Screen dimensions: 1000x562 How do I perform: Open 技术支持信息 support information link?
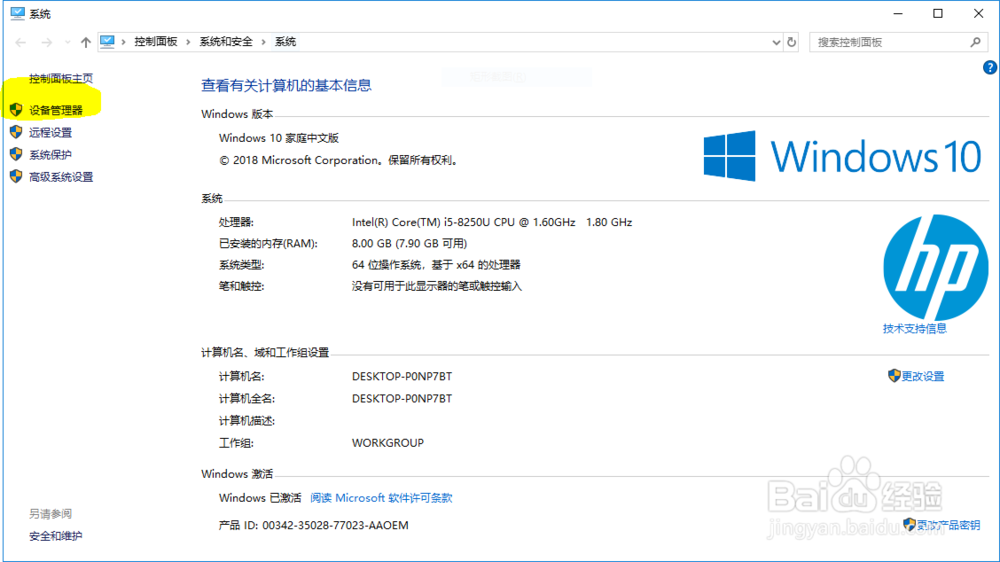pos(915,329)
